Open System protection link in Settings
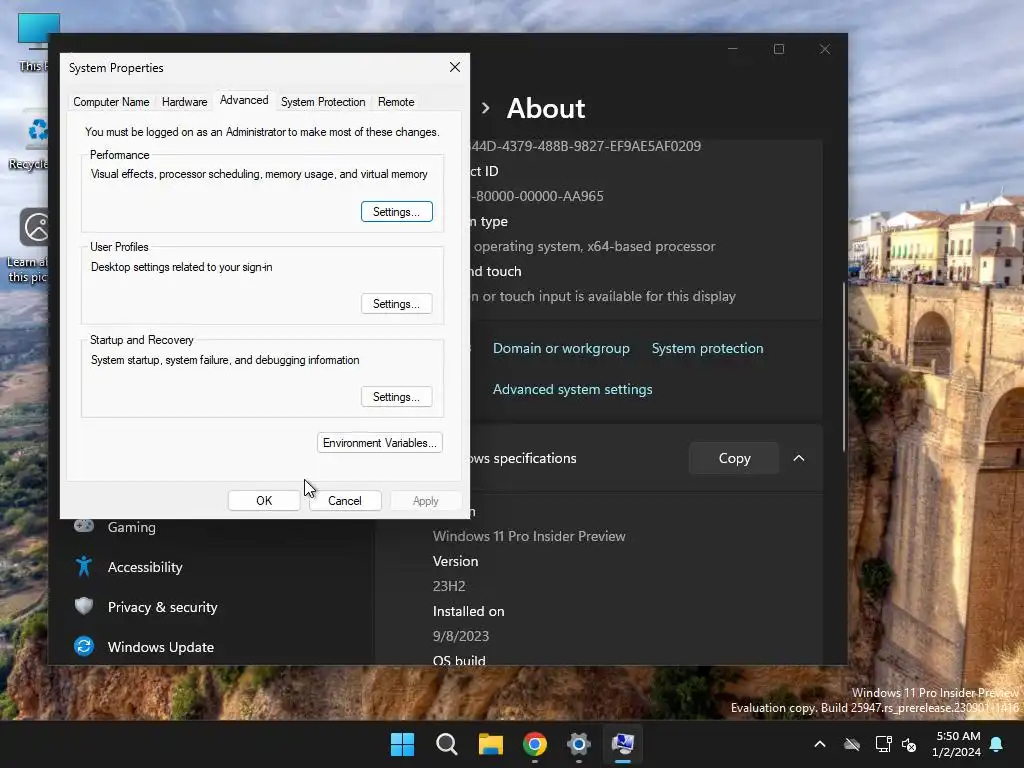Viewport: 1024px width, 768px height. 707,348
